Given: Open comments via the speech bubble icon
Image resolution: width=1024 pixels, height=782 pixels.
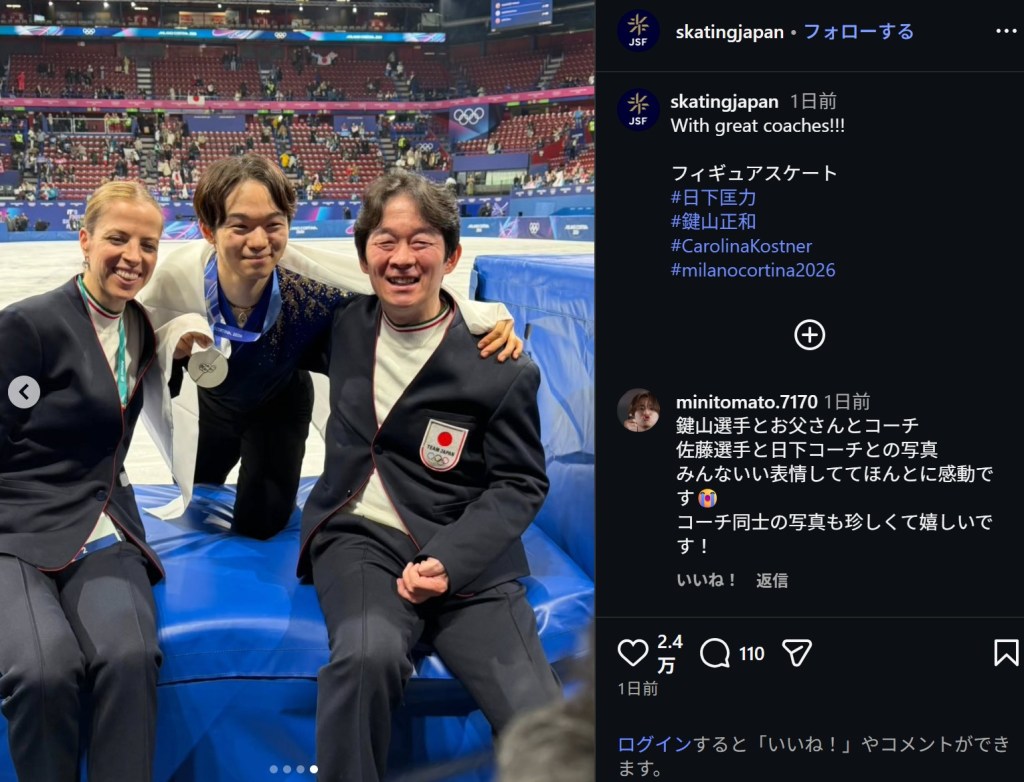Looking at the screenshot, I should pos(714,653).
